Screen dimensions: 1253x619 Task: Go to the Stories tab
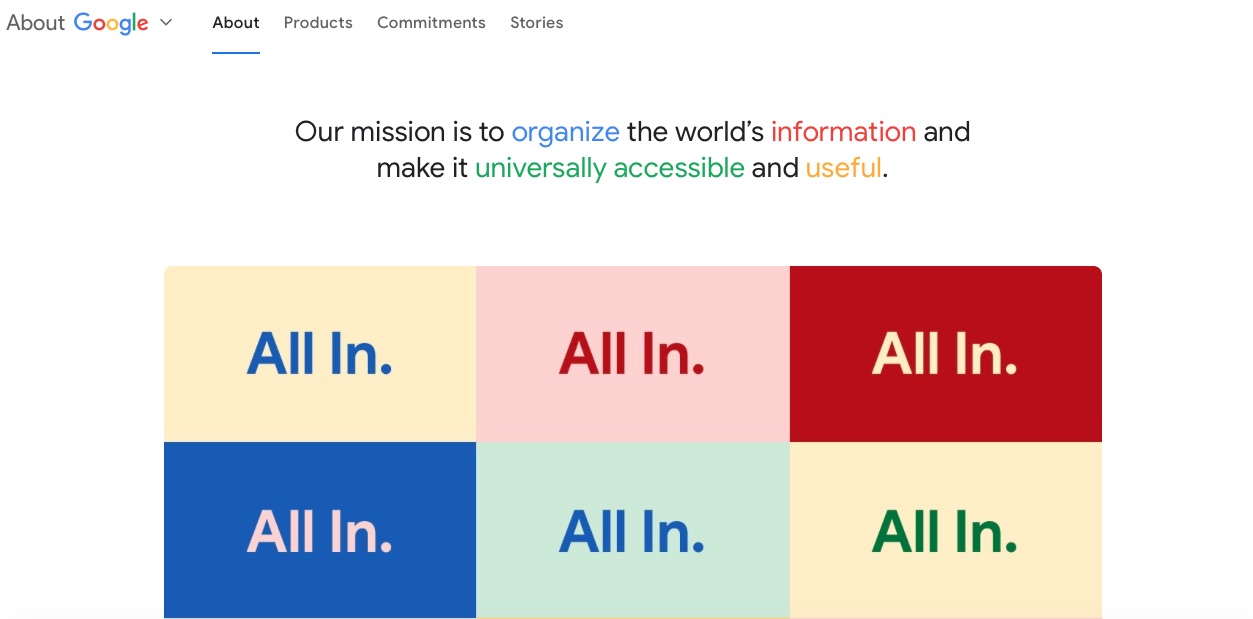[x=537, y=22]
